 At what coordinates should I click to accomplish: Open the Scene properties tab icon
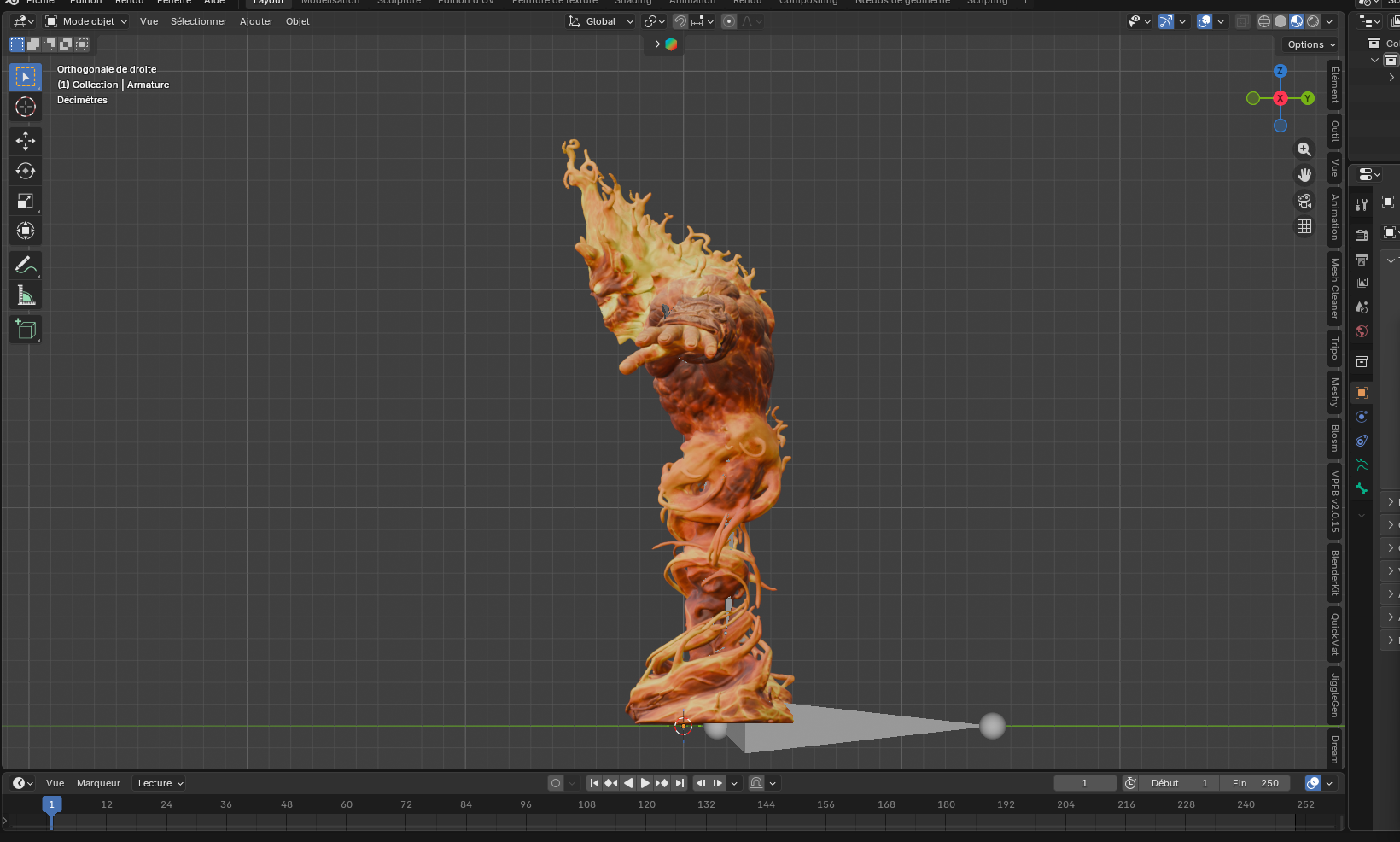tap(1362, 307)
